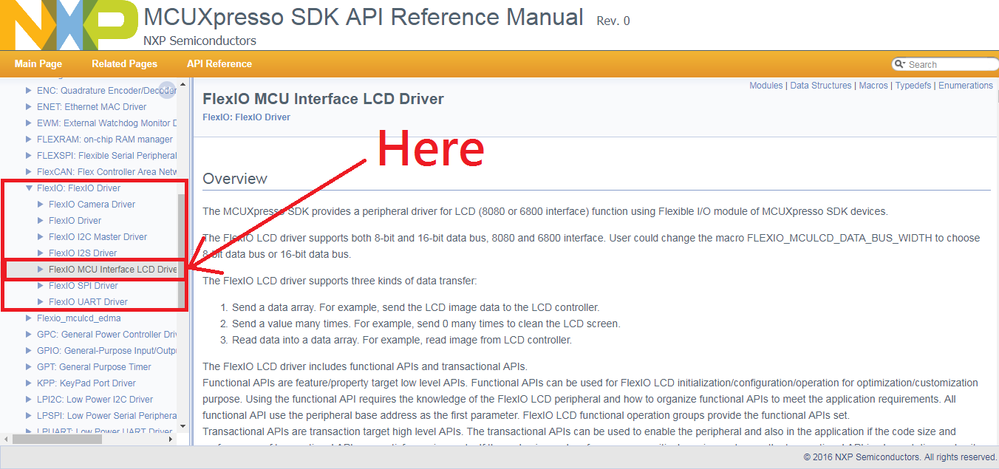
Task: Expand the GPIO: General-Purpose Input/Output arrow
Action: point(29,350)
